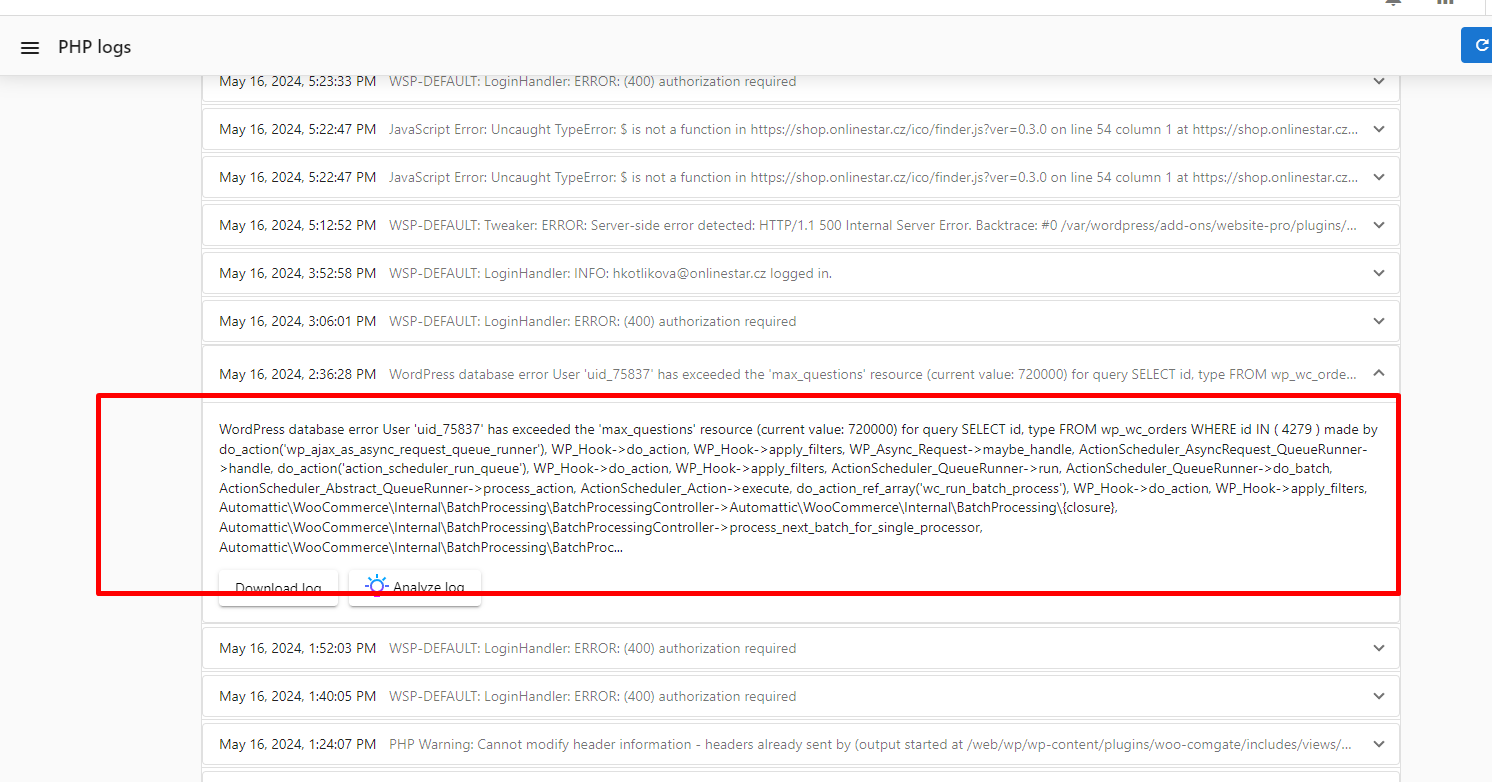Open the hamburger navigation menu
Image resolution: width=1492 pixels, height=782 pixels.
pos(30,47)
